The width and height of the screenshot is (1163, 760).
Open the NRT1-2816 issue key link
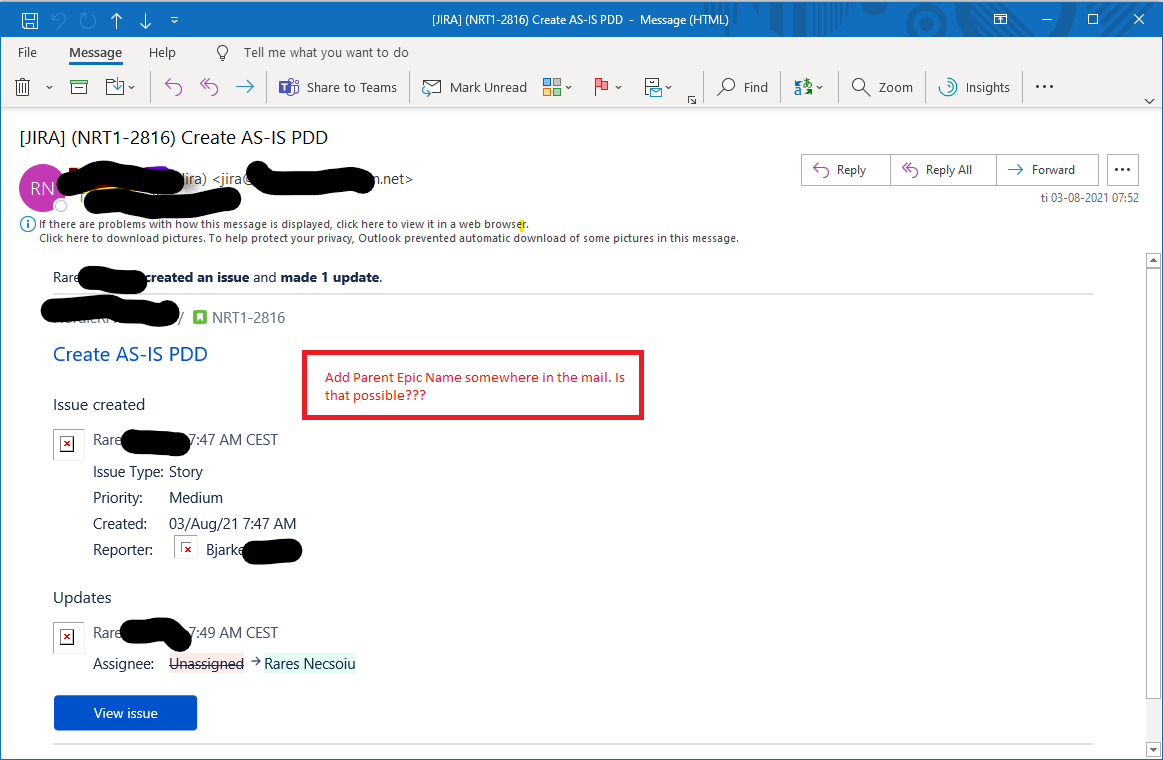(248, 317)
